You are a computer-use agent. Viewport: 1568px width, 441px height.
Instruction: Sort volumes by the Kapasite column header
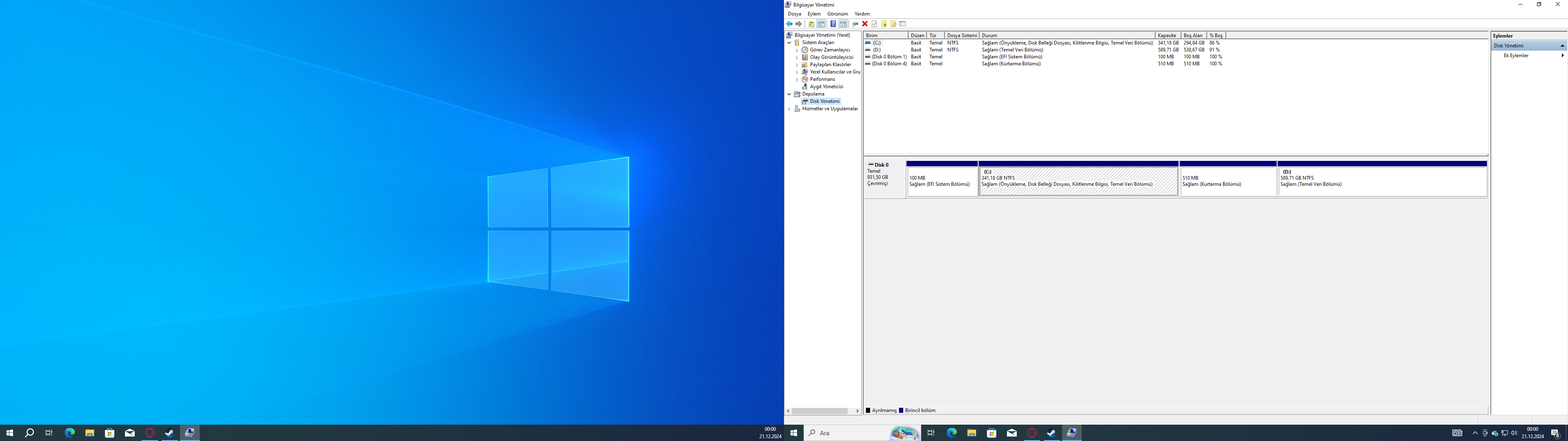(x=1167, y=36)
